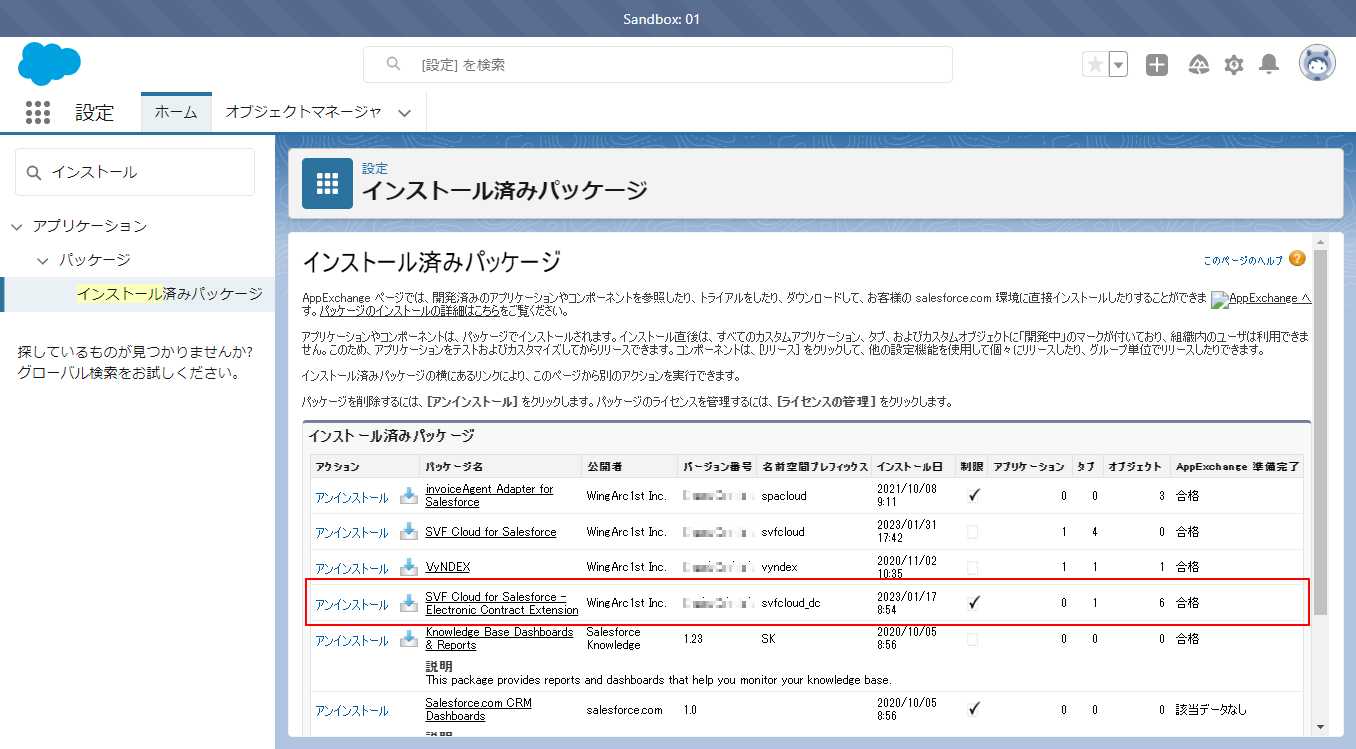Click the Trailhead guidance icon

coord(1198,65)
